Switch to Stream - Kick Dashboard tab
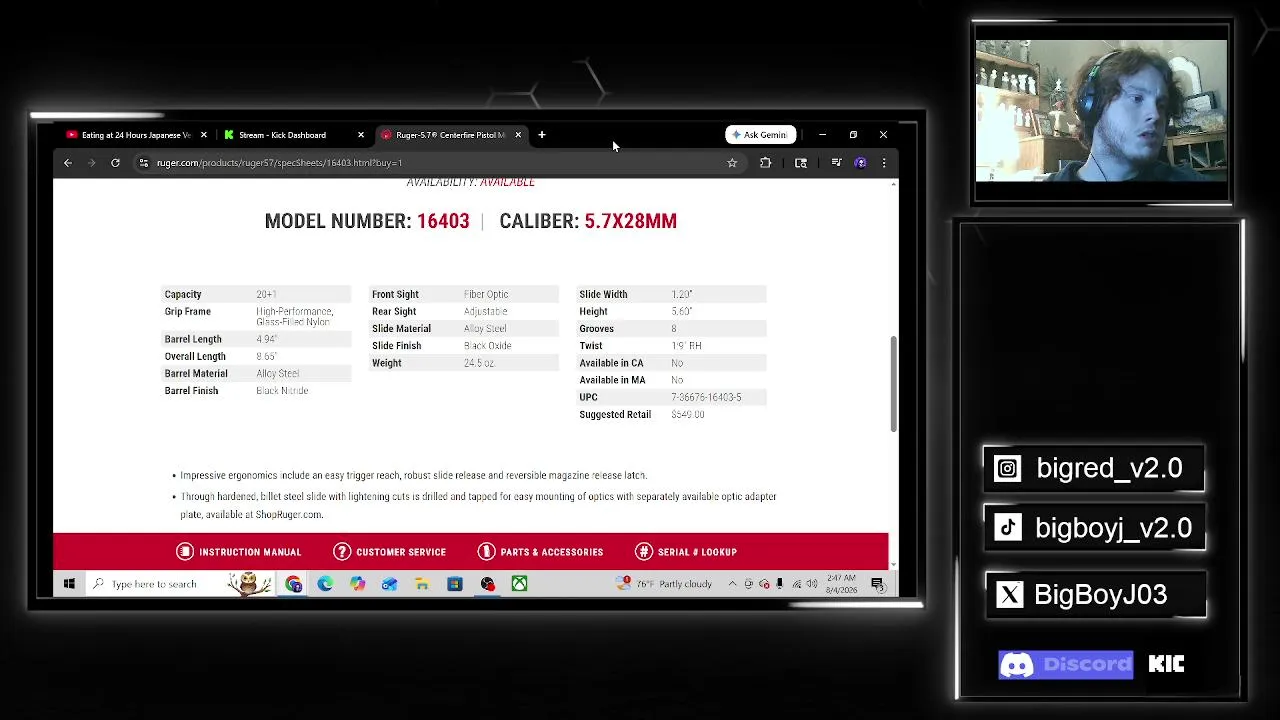The width and height of the screenshot is (1280, 720). click(x=283, y=135)
